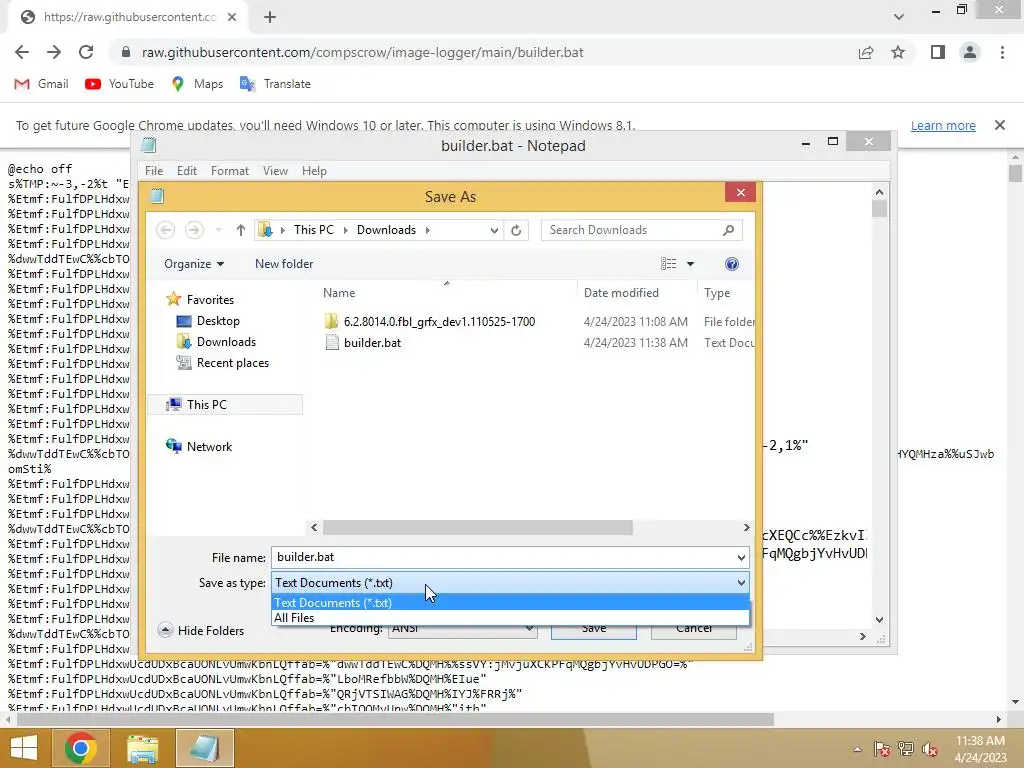Viewport: 1024px width, 768px height.
Task: Open Chrome profile avatar
Action: click(x=970, y=52)
